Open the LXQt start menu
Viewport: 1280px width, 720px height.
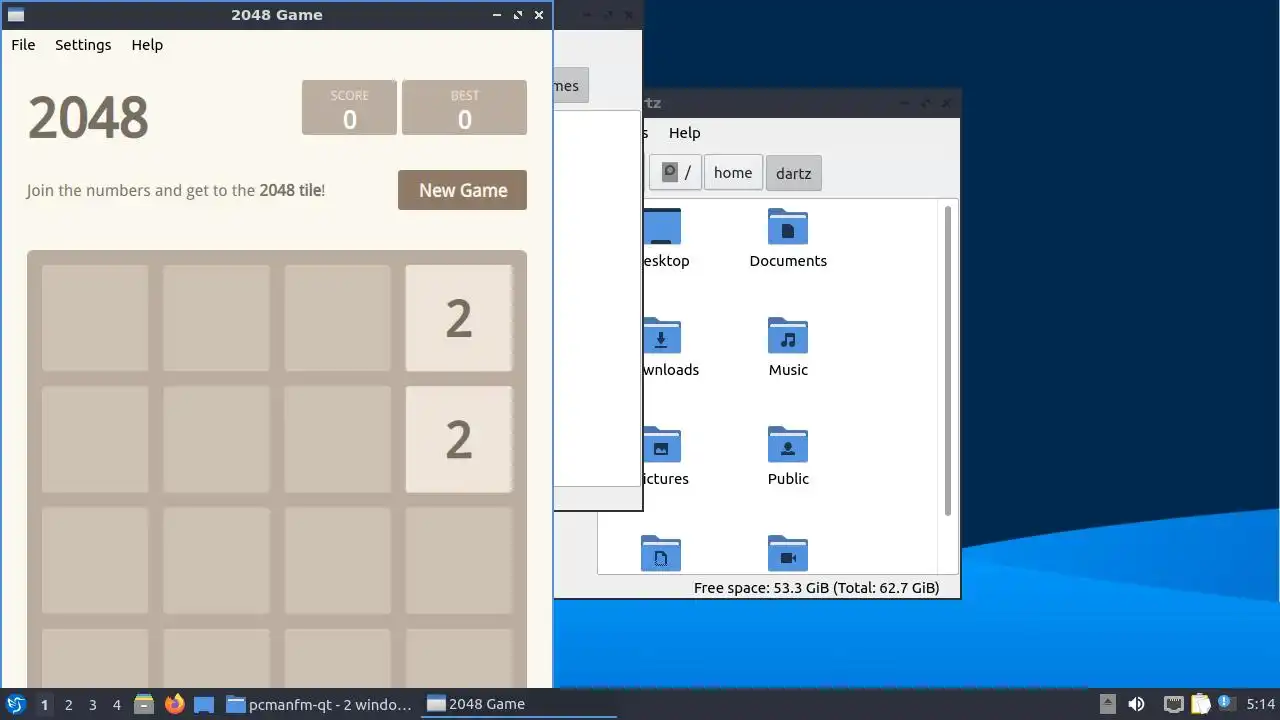coord(16,704)
